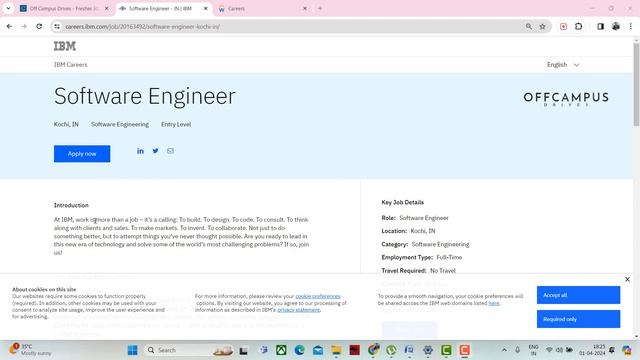Image resolution: width=640 pixels, height=360 pixels.
Task: Click the red extension icon in toolbar
Action: 563,27
